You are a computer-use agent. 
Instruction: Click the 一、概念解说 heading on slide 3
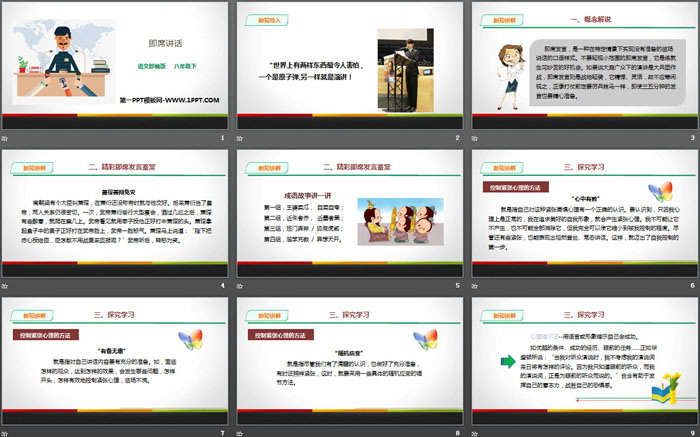pyautogui.click(x=591, y=19)
